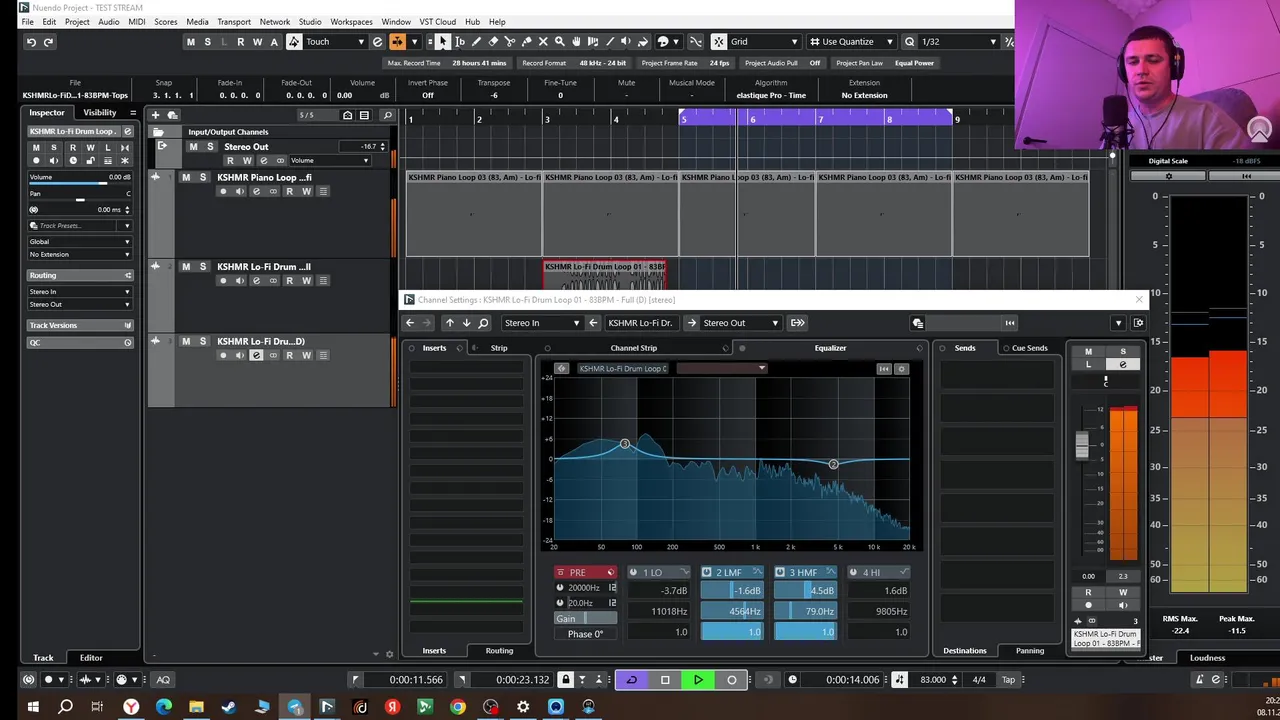
Task: Select the Erase tool
Action: click(493, 42)
